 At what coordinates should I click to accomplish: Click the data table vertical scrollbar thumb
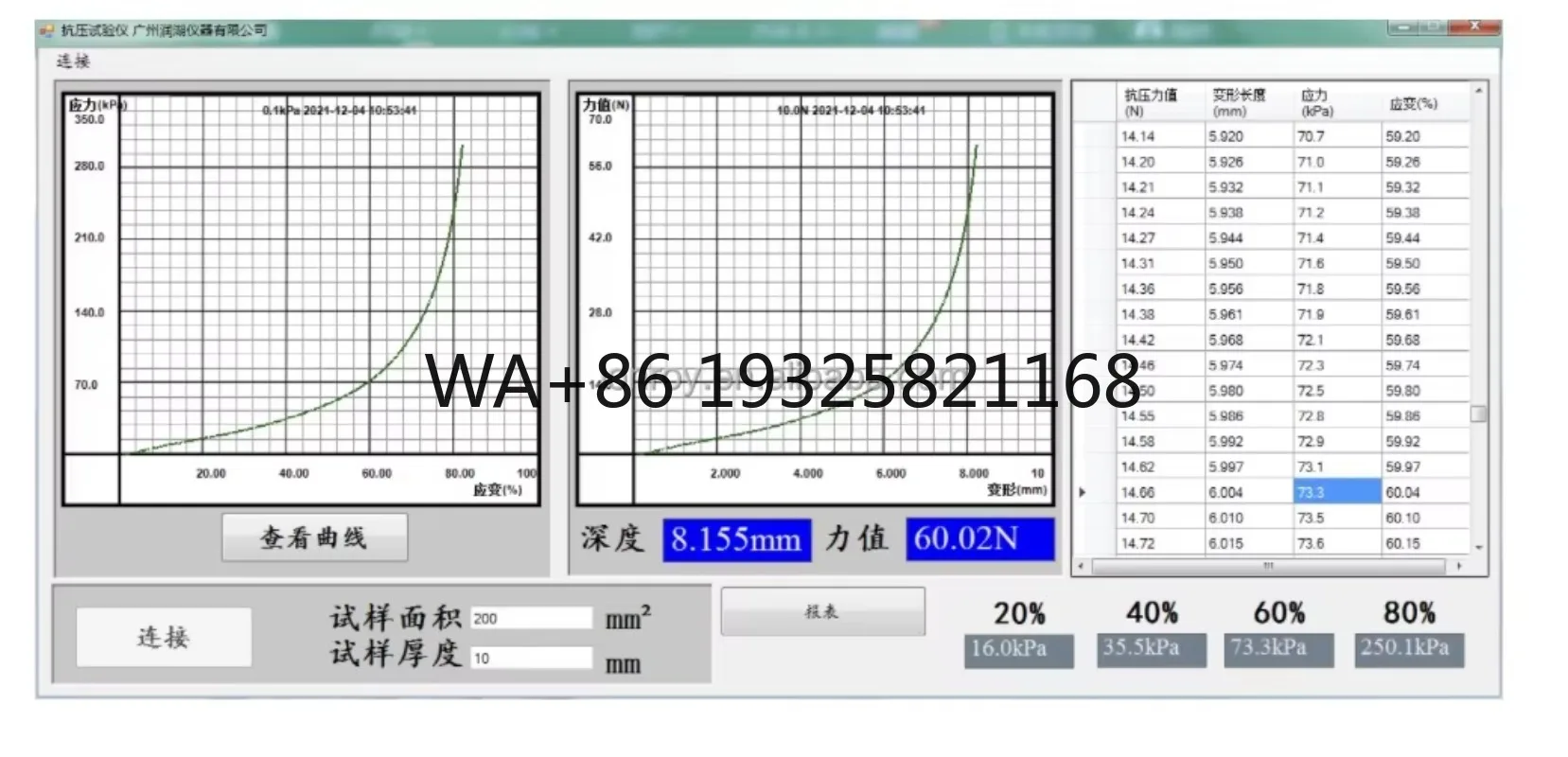click(x=1478, y=414)
